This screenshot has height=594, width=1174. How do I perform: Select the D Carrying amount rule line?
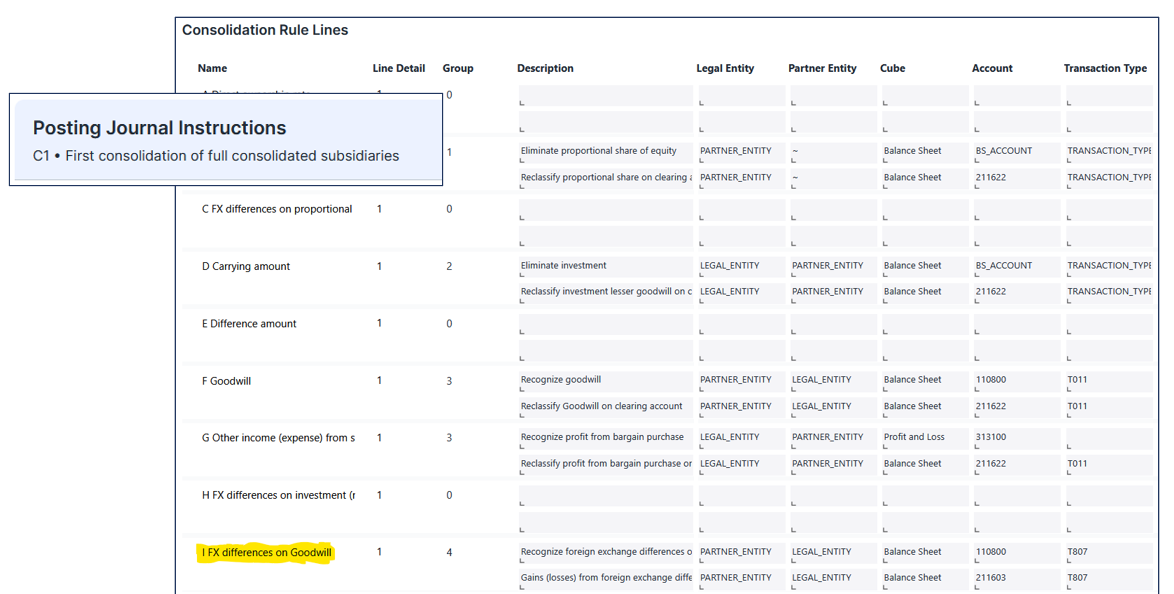(x=246, y=267)
